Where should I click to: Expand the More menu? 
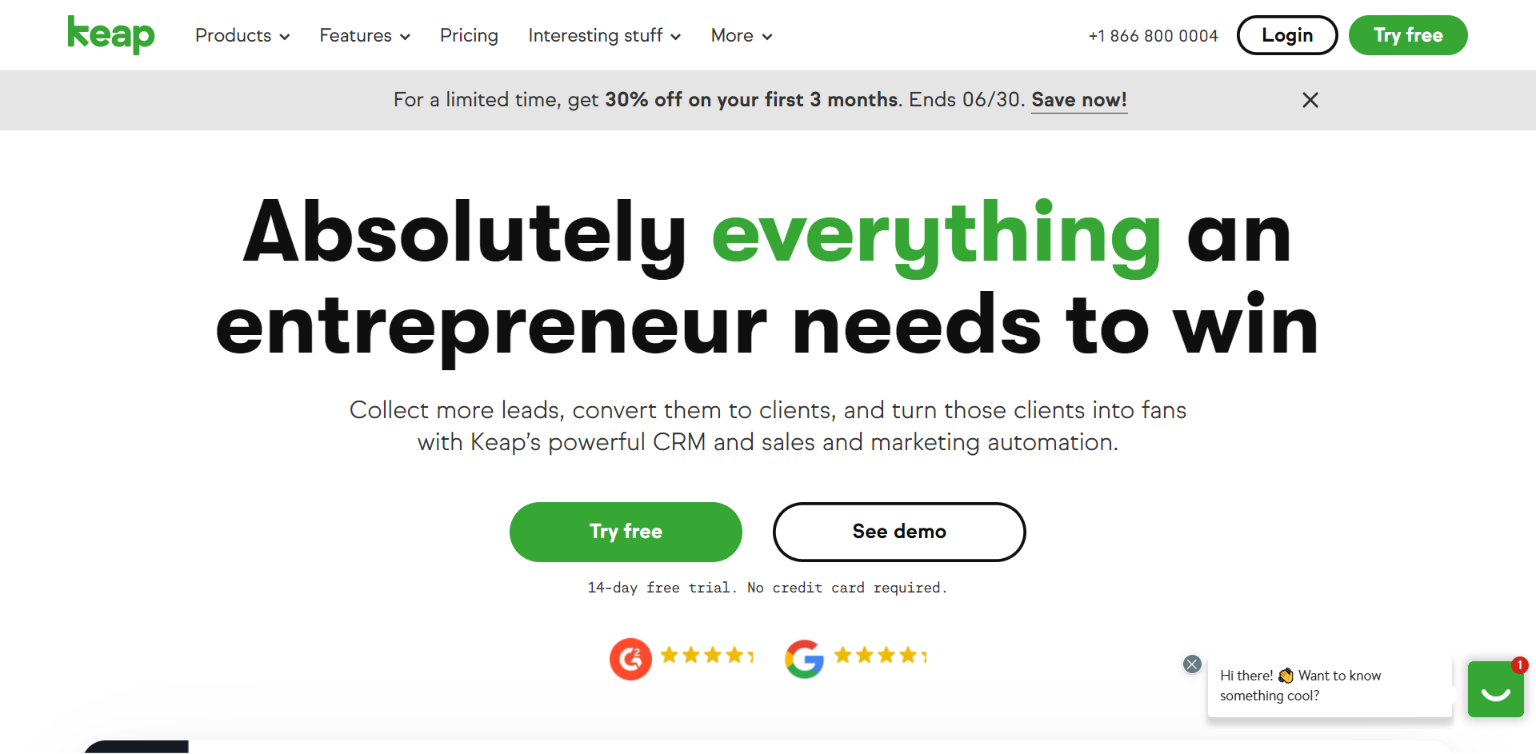coord(741,36)
